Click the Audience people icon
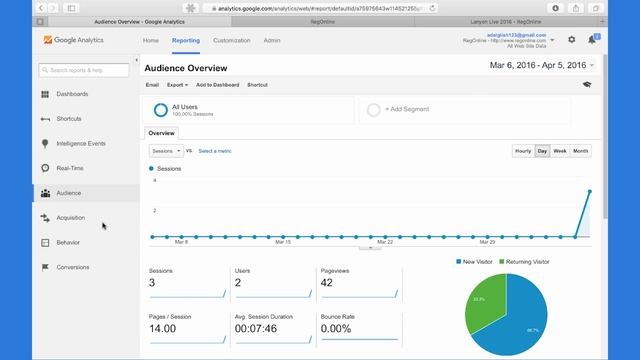Viewport: 640px width, 360px height. [45, 193]
